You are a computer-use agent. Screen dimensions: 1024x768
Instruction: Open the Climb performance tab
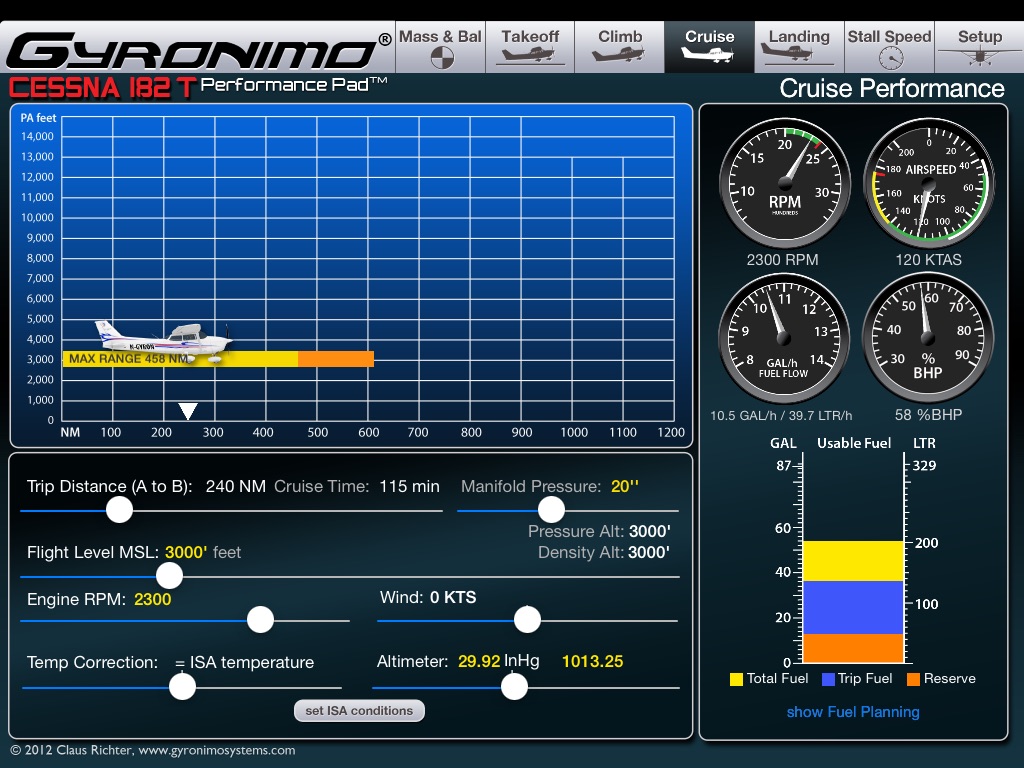coord(620,47)
